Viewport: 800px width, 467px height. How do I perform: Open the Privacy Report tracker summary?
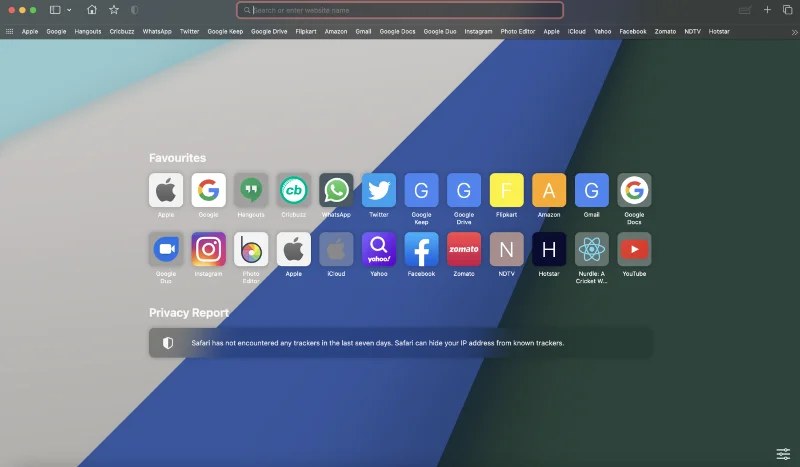point(401,343)
